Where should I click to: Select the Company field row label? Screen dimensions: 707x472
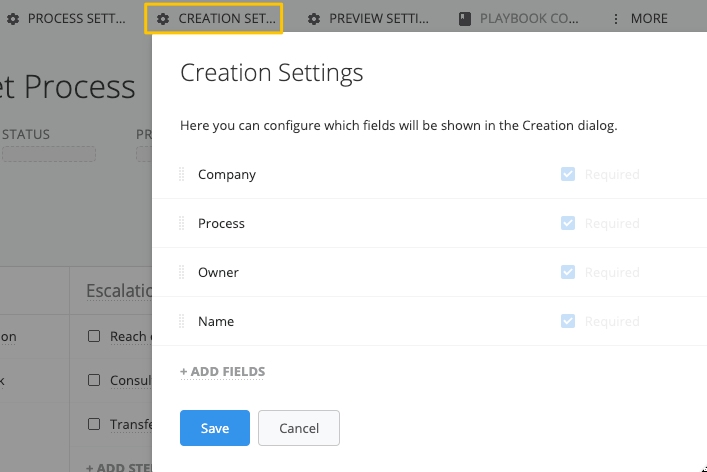227,174
